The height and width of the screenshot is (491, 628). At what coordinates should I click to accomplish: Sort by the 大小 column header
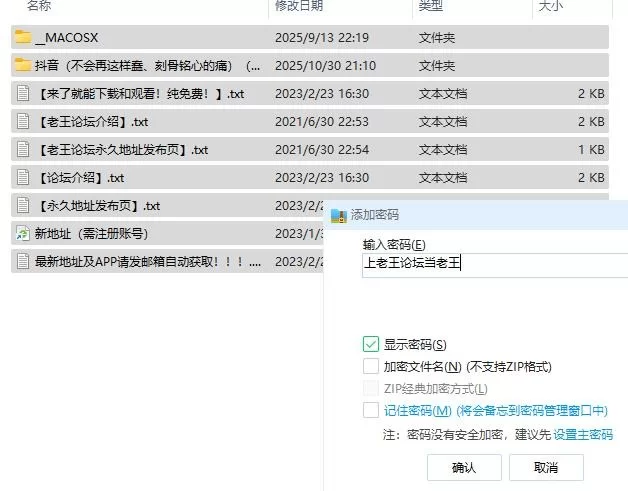tap(551, 6)
